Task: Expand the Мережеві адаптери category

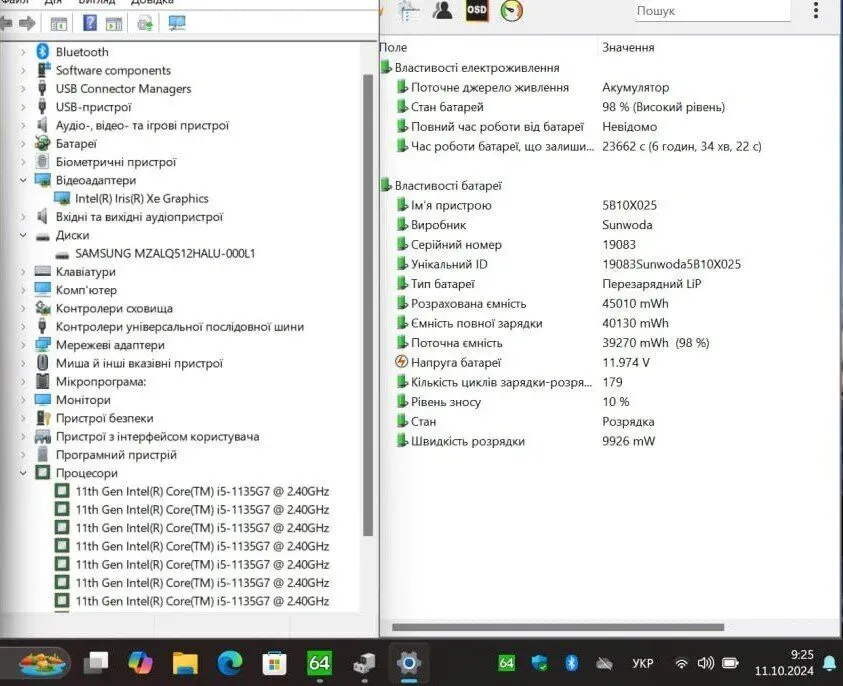Action: (23, 345)
